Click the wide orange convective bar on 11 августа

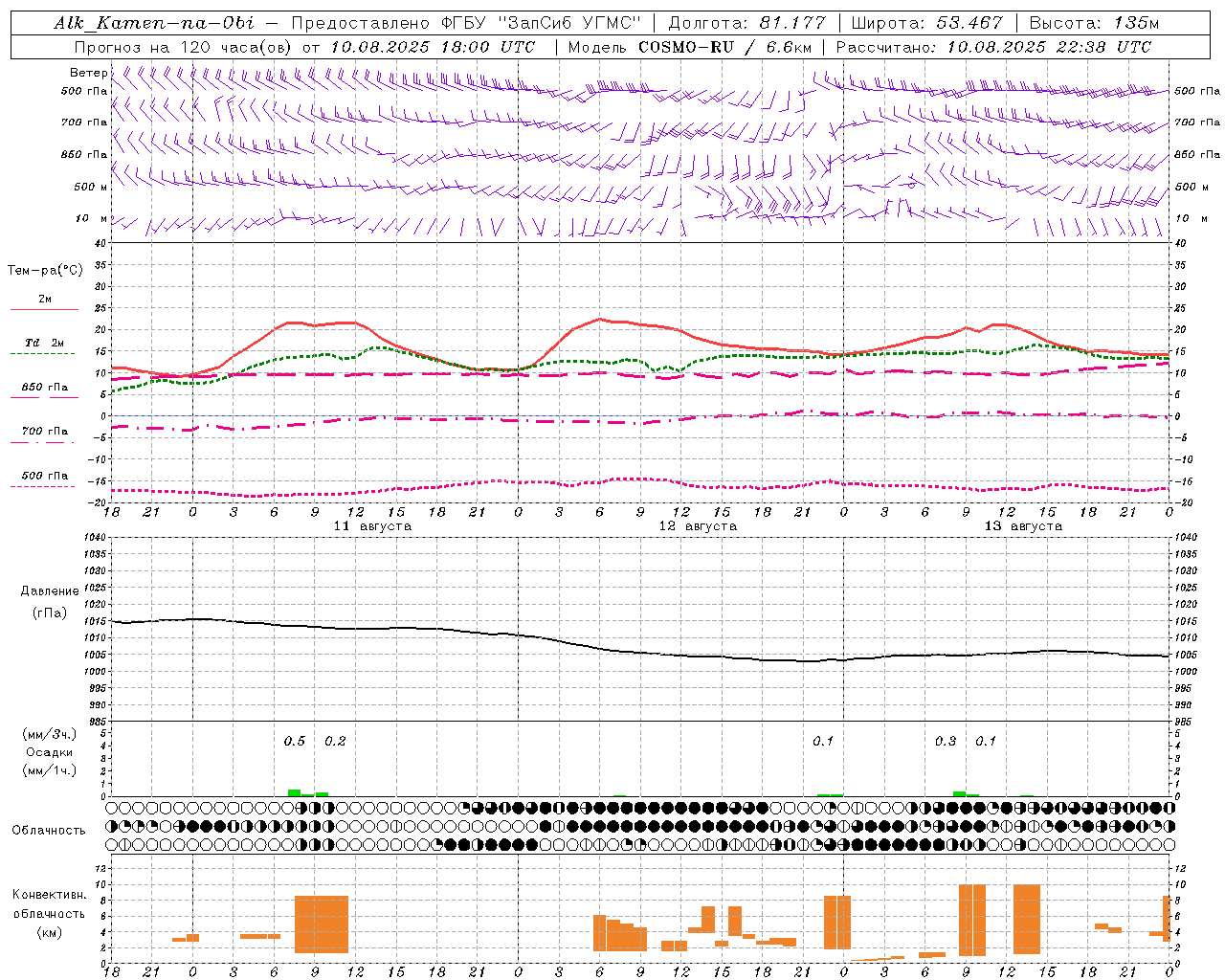(x=322, y=924)
